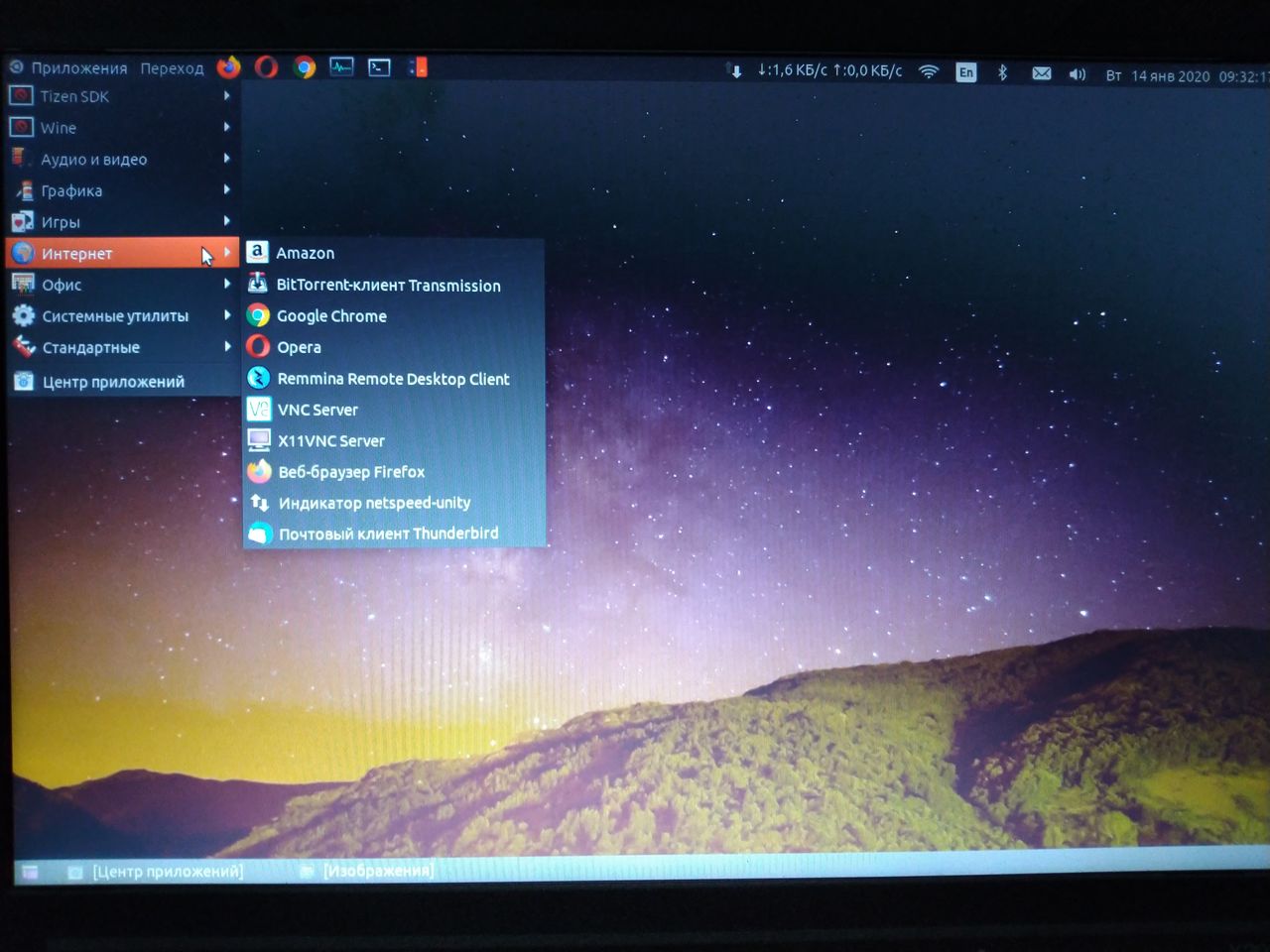Viewport: 1270px width, 952px height.
Task: Switch to Центр приложений taskbar window
Action: click(x=158, y=872)
